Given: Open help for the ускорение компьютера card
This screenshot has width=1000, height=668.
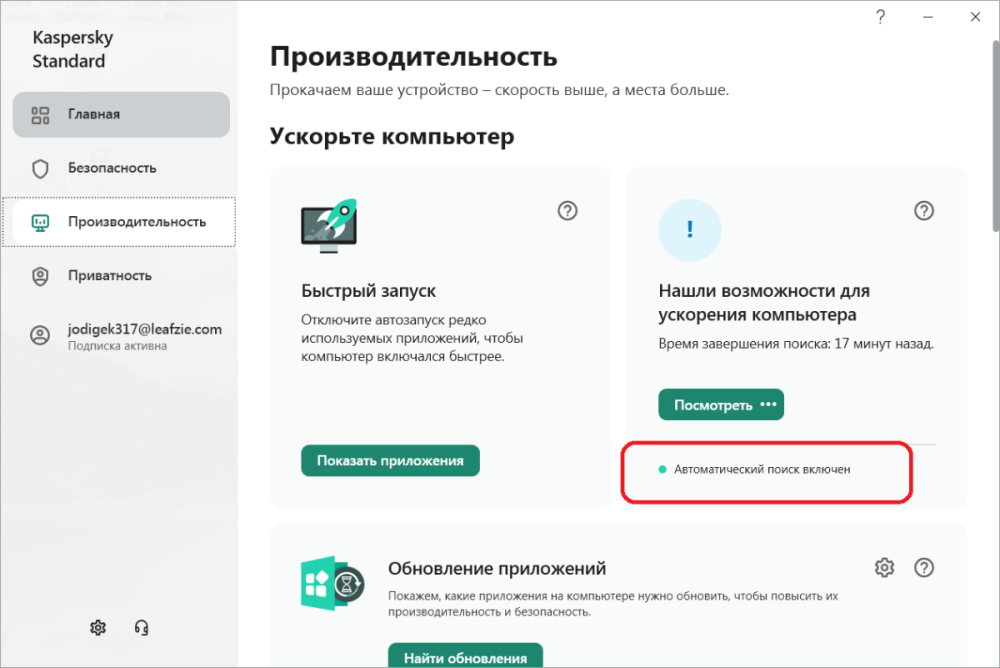Looking at the screenshot, I should [x=923, y=211].
